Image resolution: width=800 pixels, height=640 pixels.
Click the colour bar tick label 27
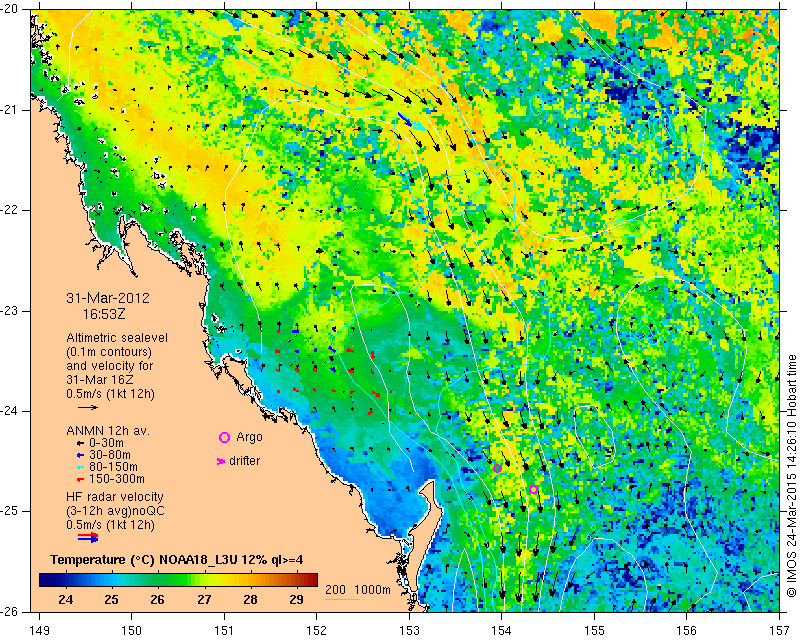[x=204, y=600]
